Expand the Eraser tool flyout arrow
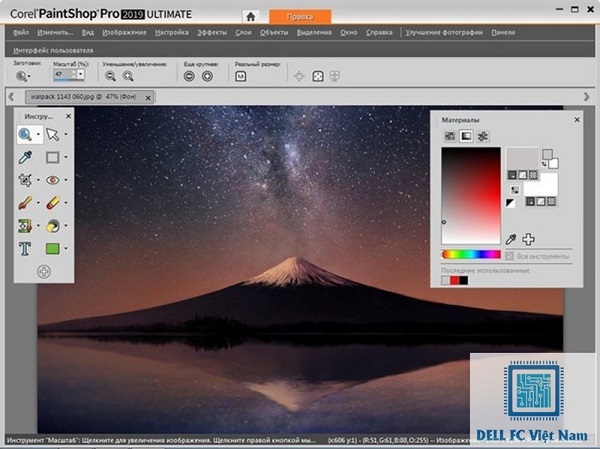 (x=66, y=203)
